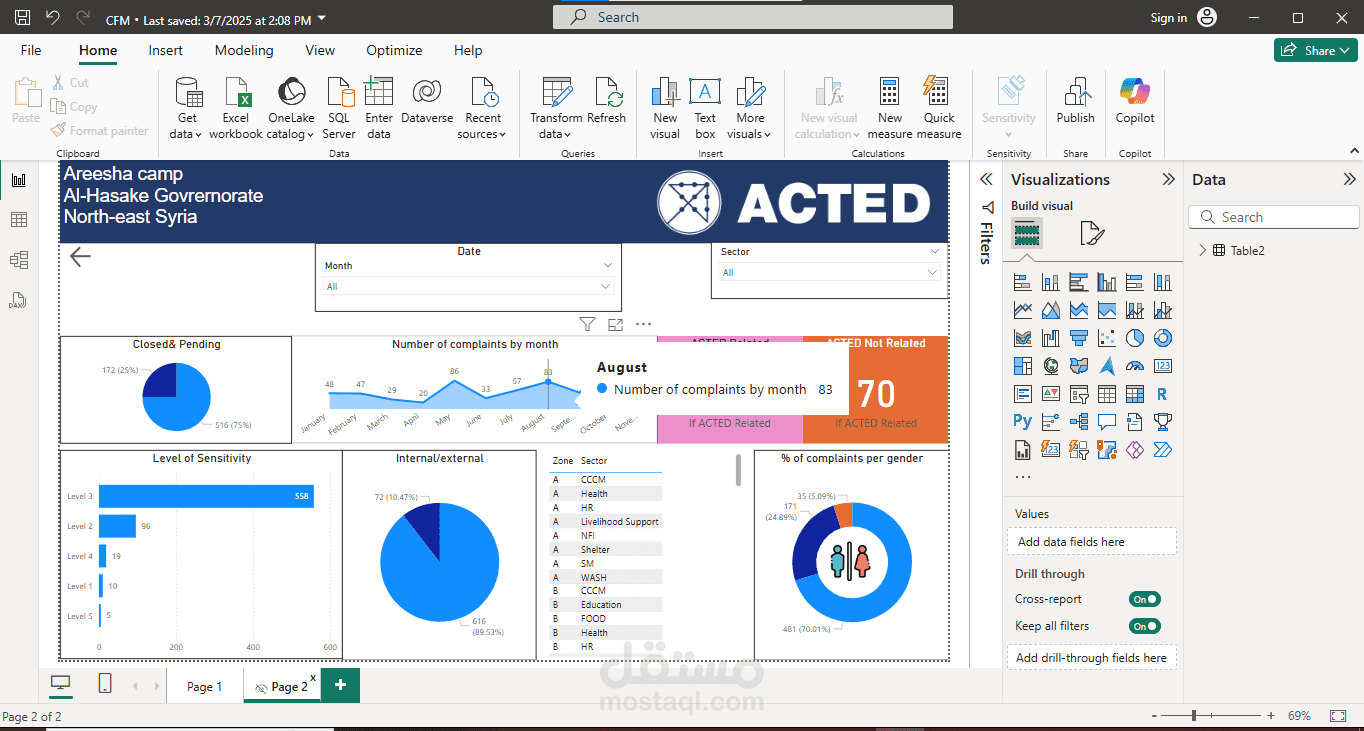The width and height of the screenshot is (1364, 731).
Task: Open DAX query view in left sidebar
Action: click(x=18, y=300)
